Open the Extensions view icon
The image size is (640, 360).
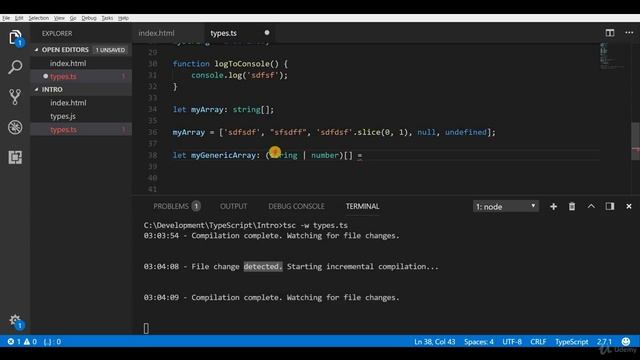coord(15,157)
